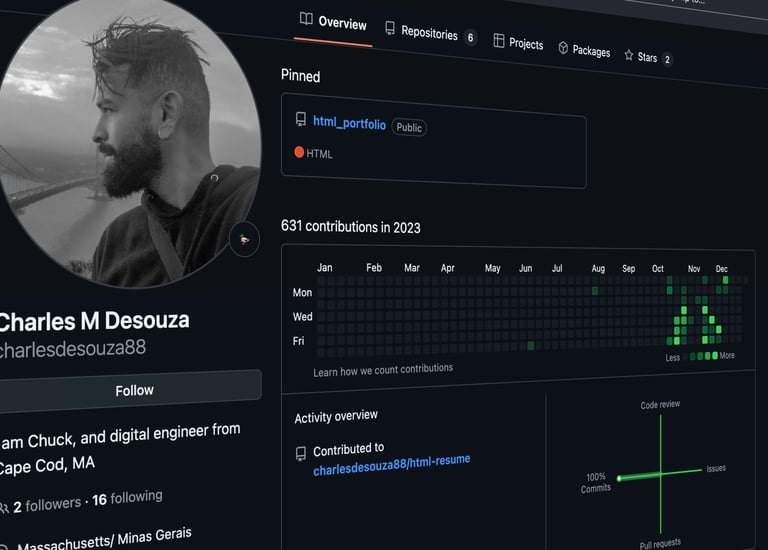Open the 16 following link
The image size is (768, 550).
[x=127, y=498]
